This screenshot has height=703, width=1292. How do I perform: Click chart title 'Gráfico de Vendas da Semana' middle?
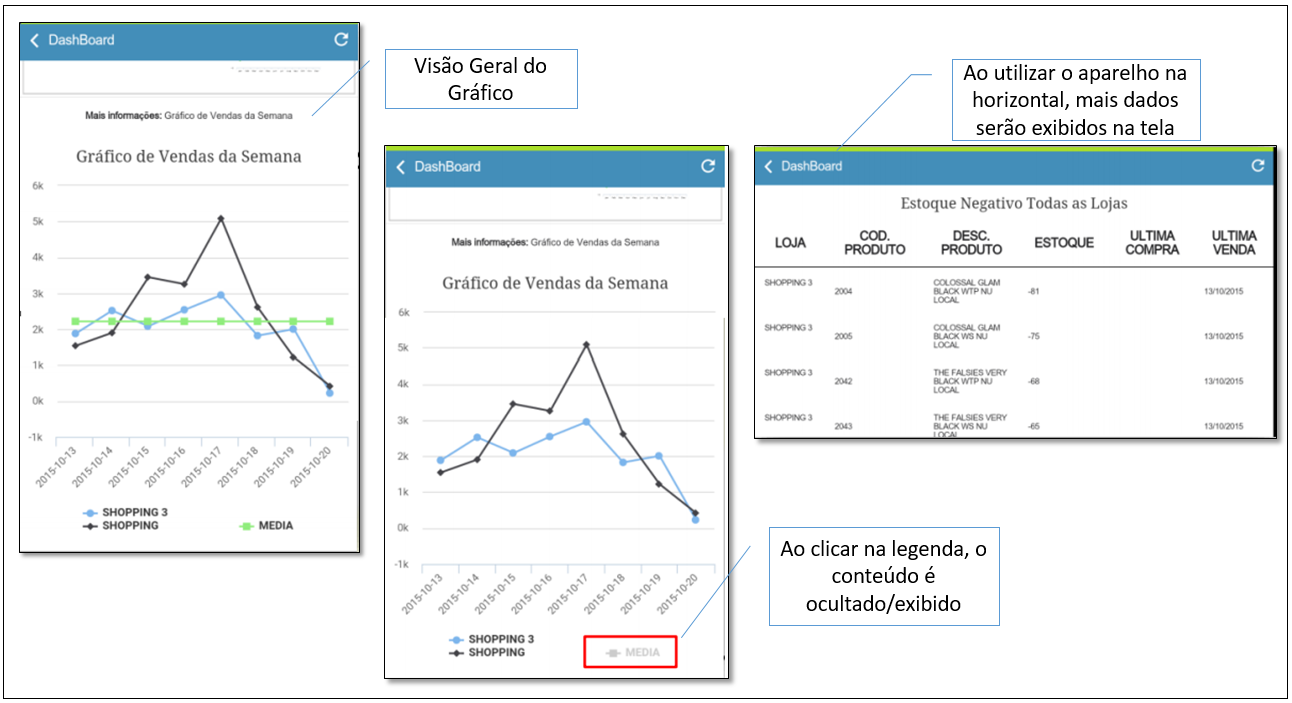555,283
